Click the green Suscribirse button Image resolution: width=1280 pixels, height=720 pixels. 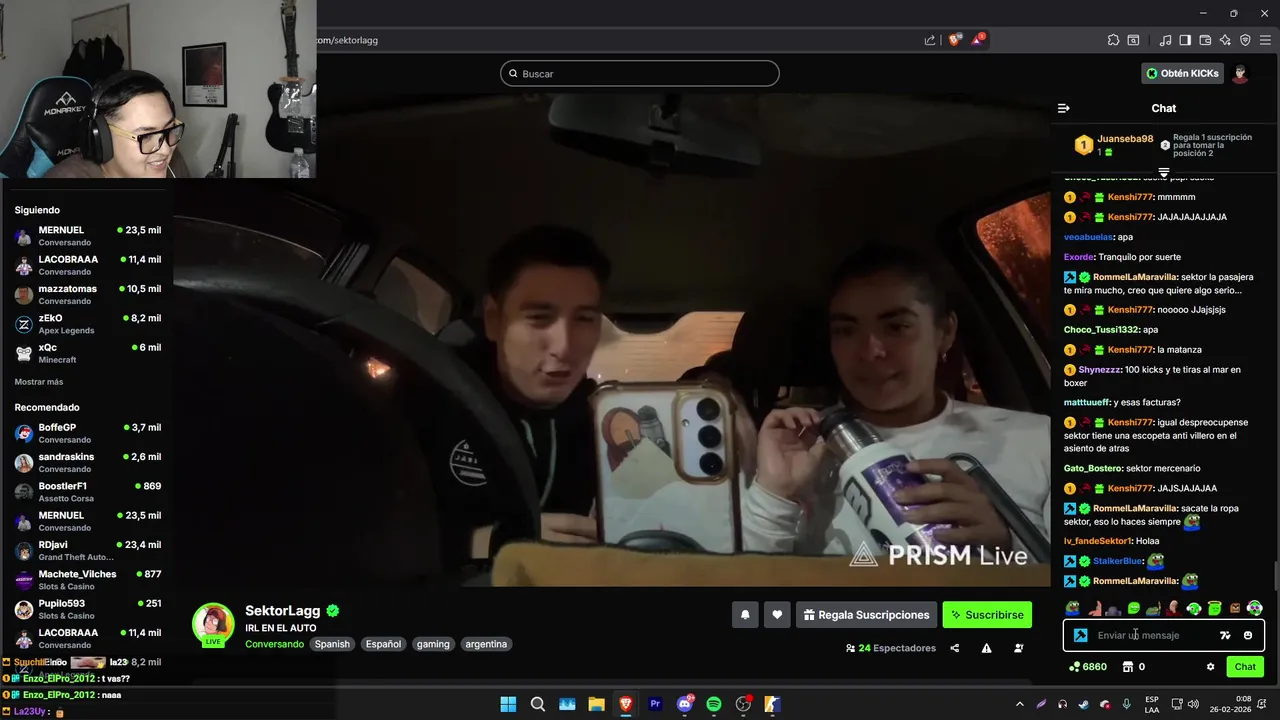tap(987, 615)
